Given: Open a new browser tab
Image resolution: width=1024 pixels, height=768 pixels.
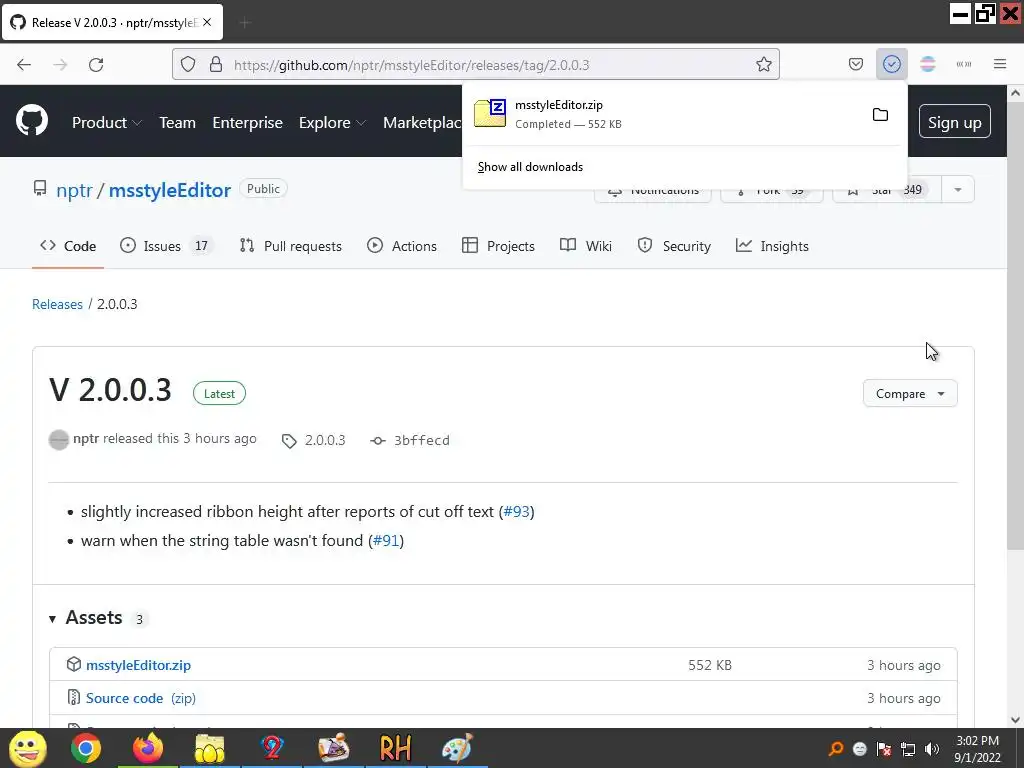Looking at the screenshot, I should click(x=245, y=23).
